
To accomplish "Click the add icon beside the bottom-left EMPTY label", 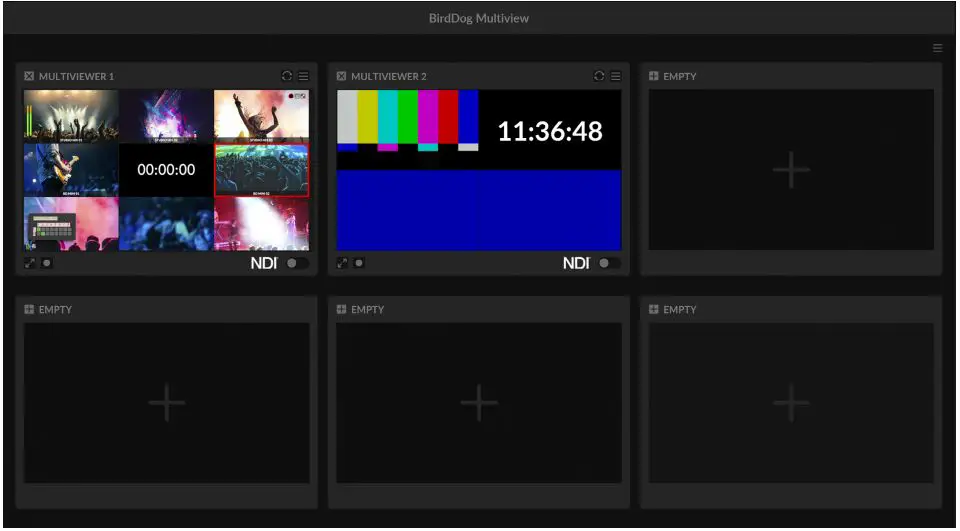I will tap(29, 309).
